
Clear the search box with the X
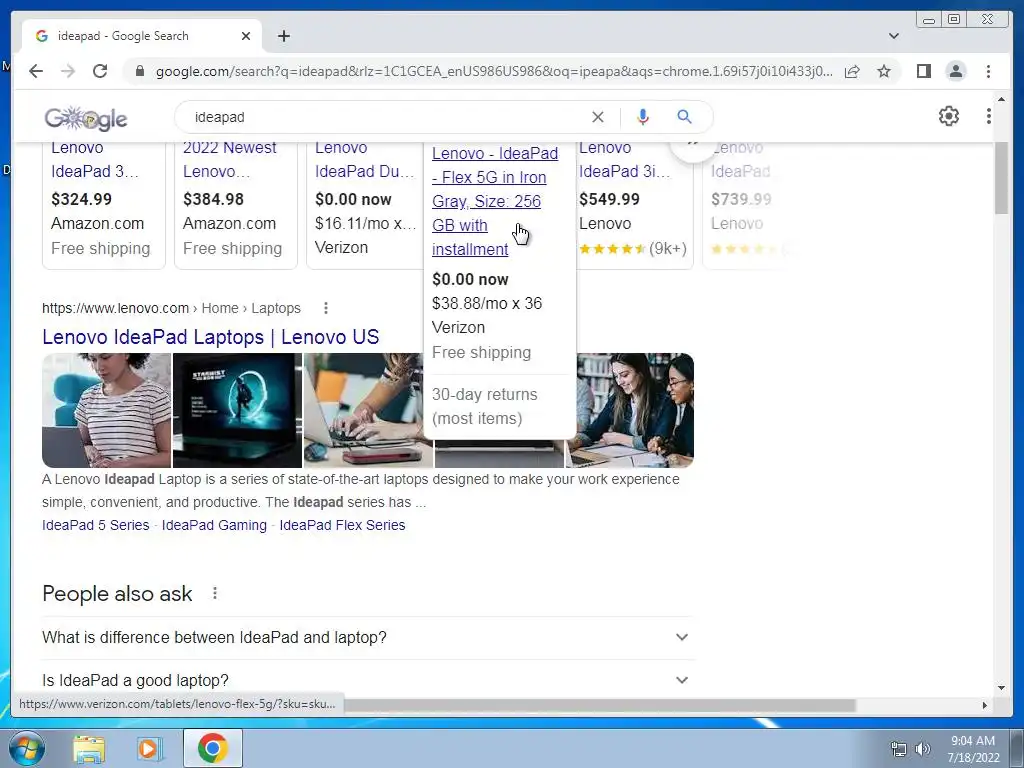598,117
